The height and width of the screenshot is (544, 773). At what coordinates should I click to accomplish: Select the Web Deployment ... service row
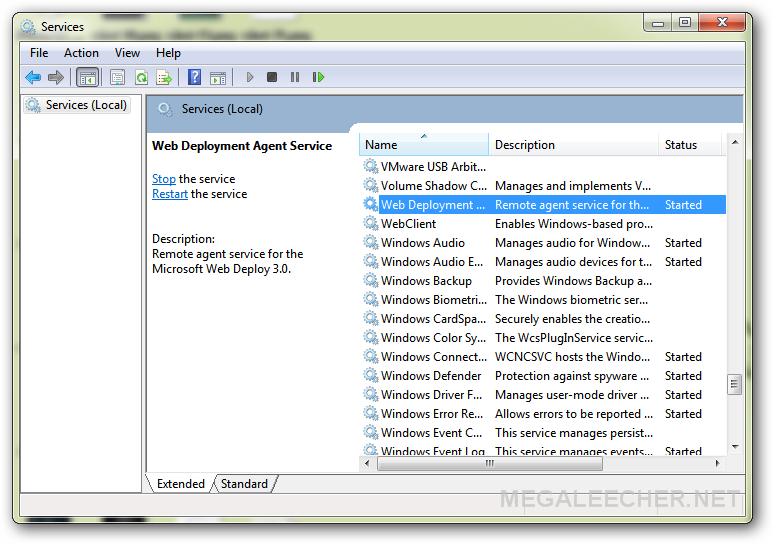544,205
